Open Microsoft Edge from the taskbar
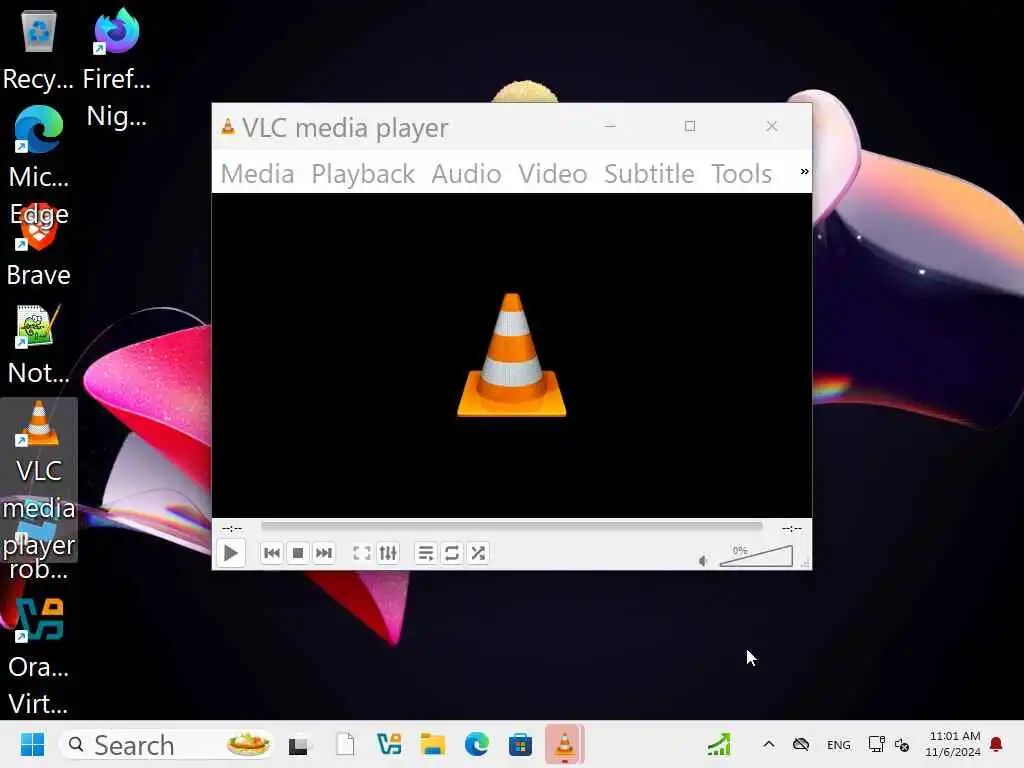 coord(477,744)
